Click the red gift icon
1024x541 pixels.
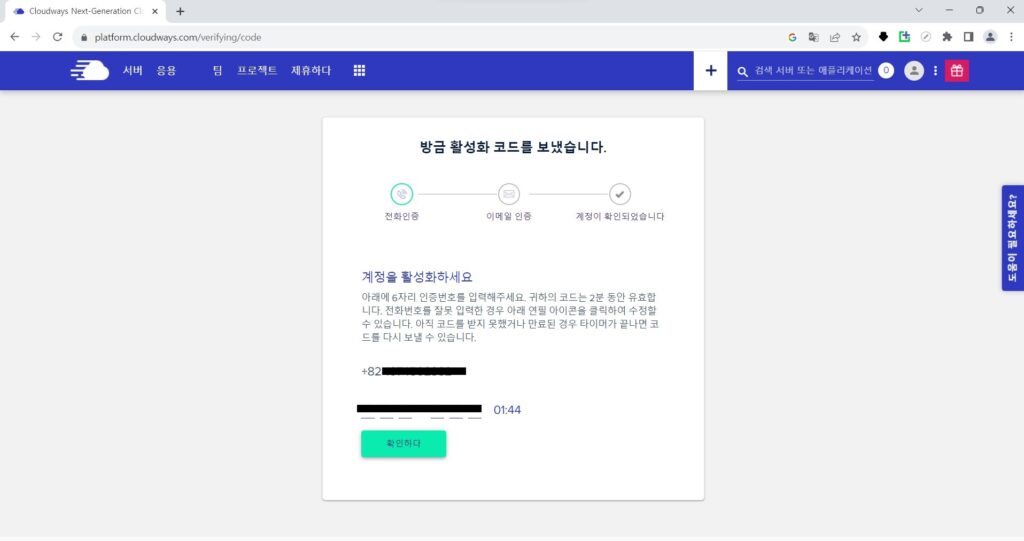(x=957, y=71)
